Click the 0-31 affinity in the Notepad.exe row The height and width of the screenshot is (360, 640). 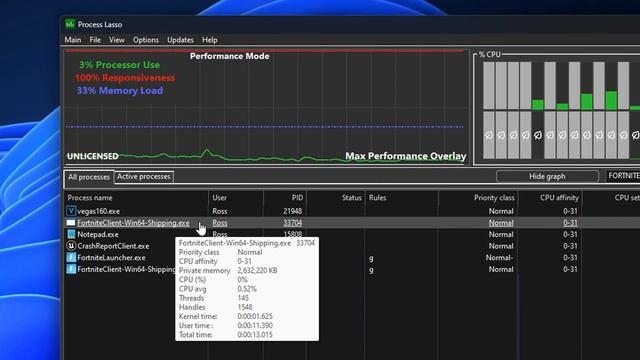point(570,234)
